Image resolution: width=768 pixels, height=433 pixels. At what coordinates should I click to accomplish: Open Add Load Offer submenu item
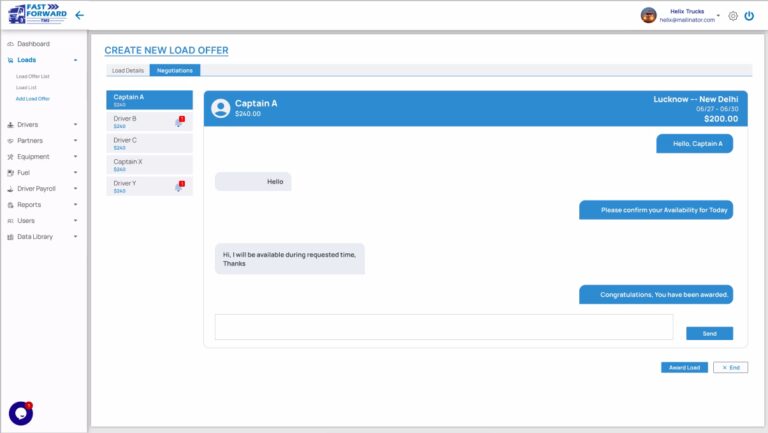33,99
